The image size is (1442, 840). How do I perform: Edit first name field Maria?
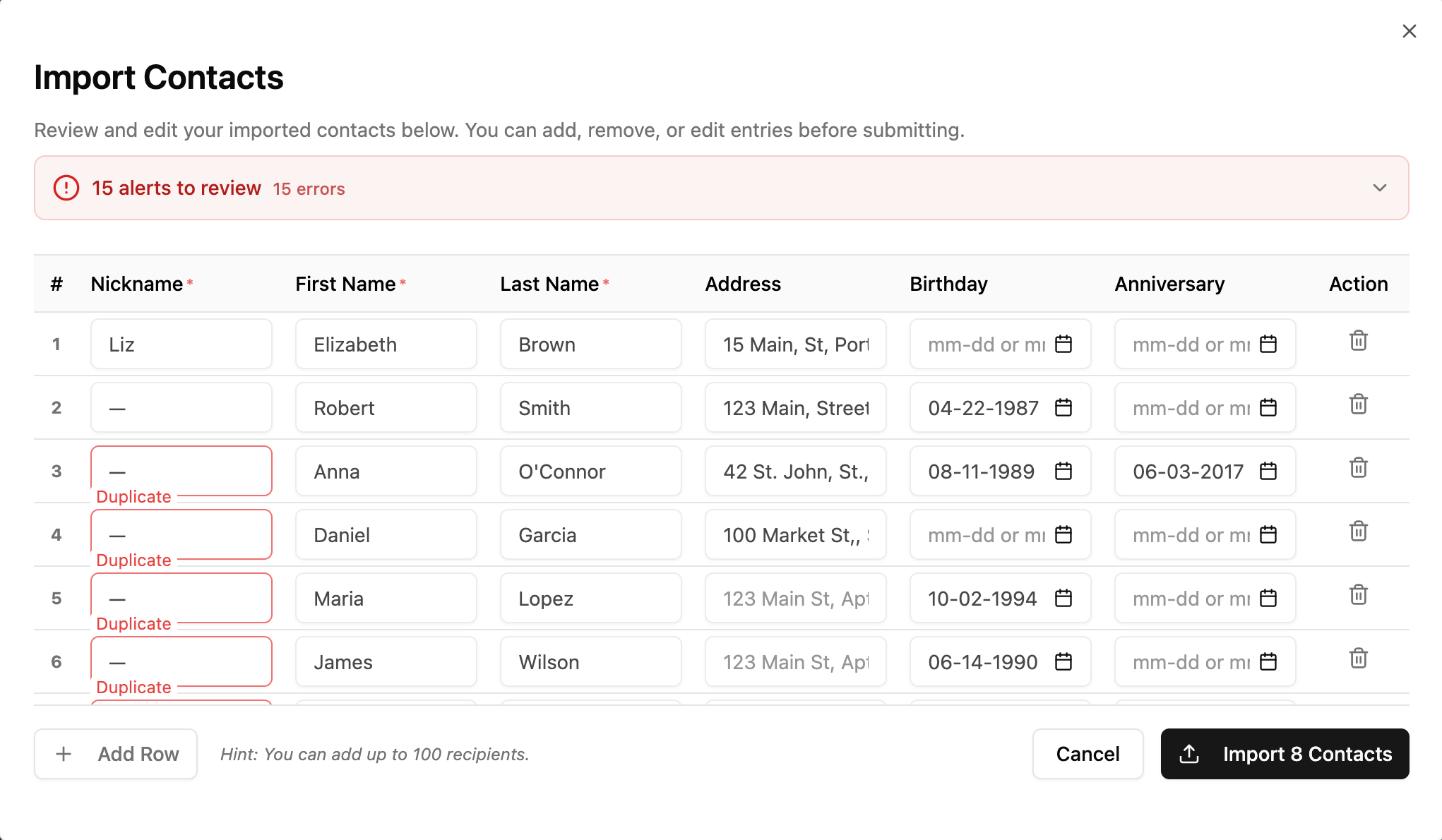tap(386, 598)
